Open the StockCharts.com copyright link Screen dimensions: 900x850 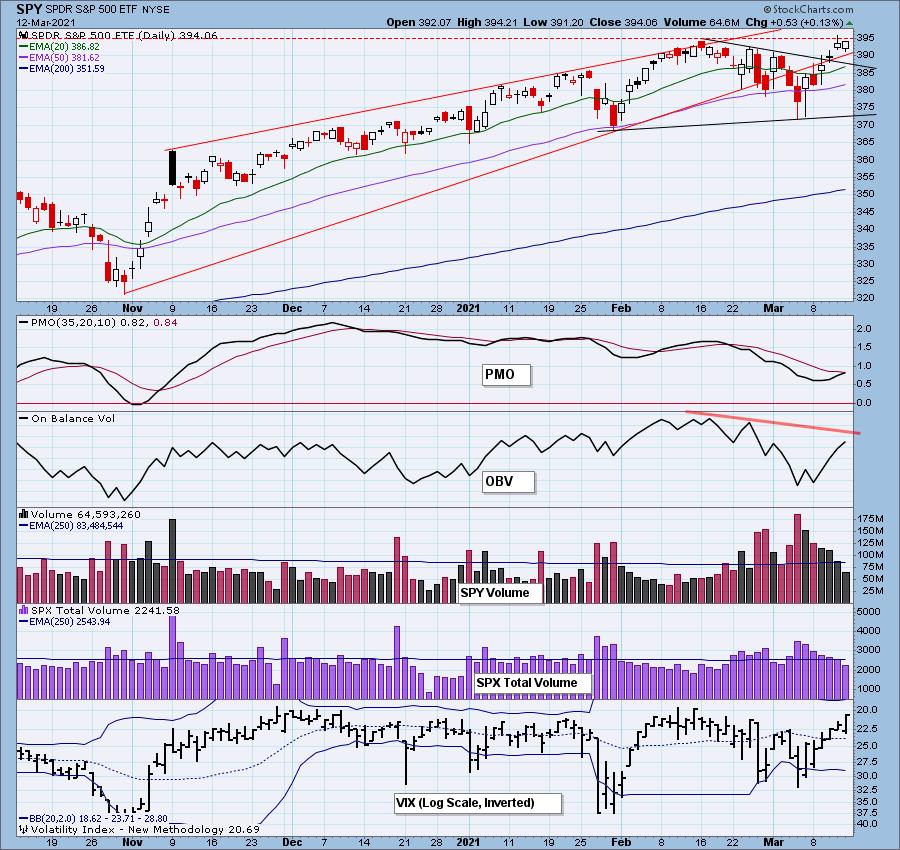tap(809, 9)
